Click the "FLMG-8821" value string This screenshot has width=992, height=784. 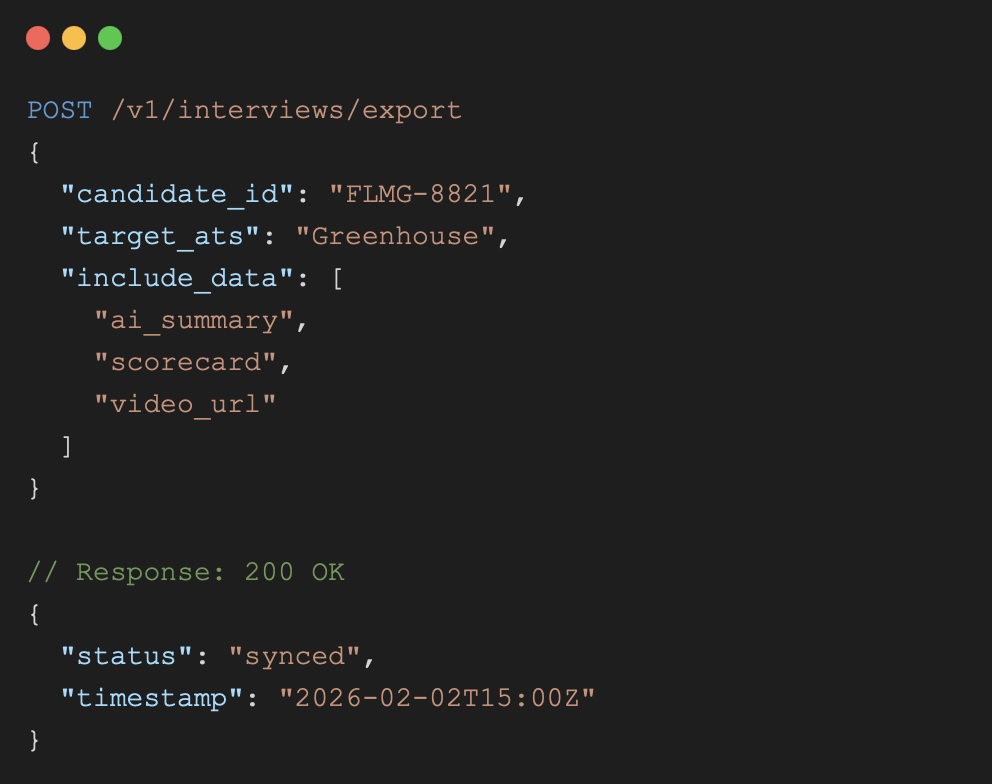(420, 193)
